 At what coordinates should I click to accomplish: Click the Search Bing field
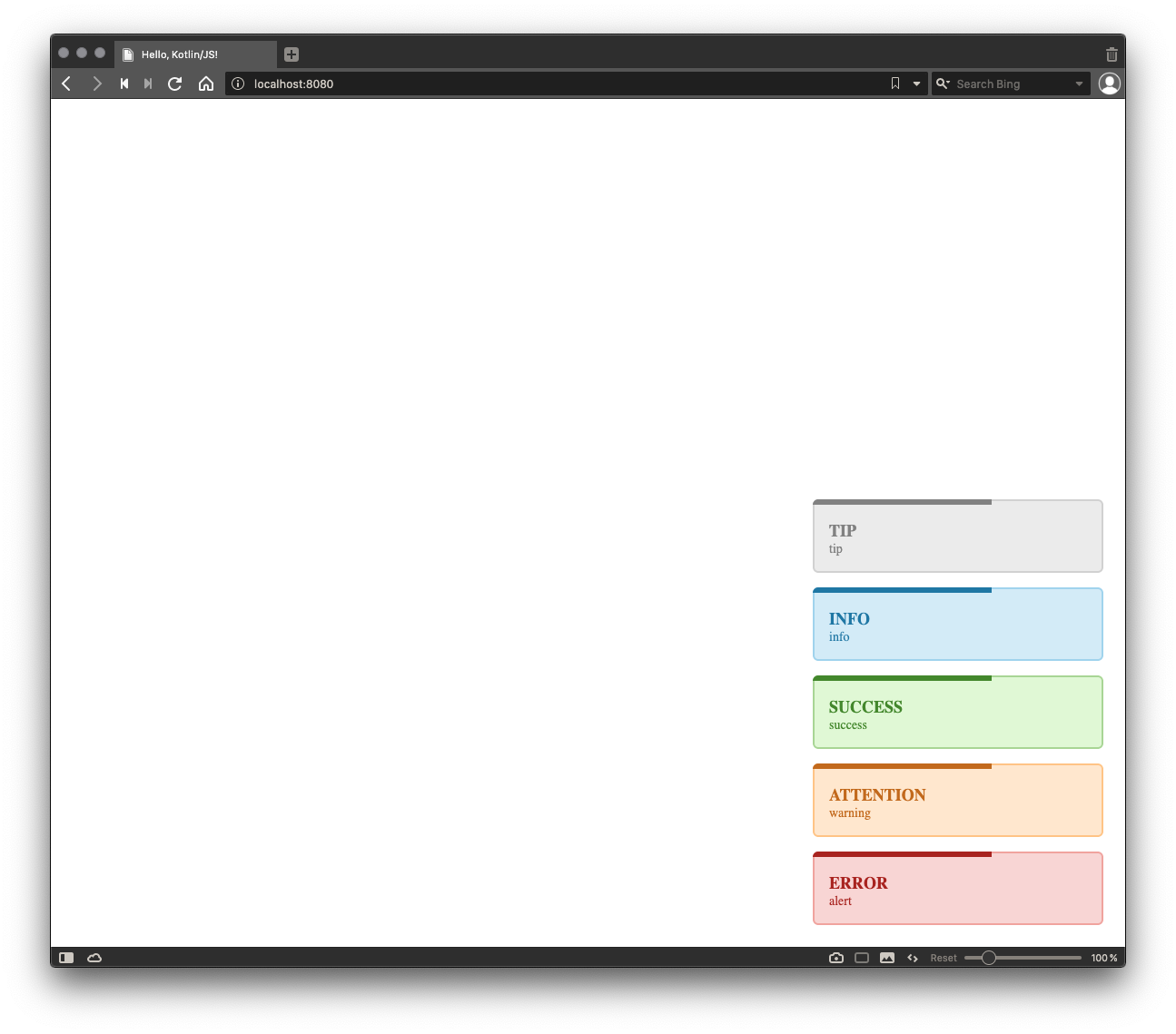pos(1013,84)
